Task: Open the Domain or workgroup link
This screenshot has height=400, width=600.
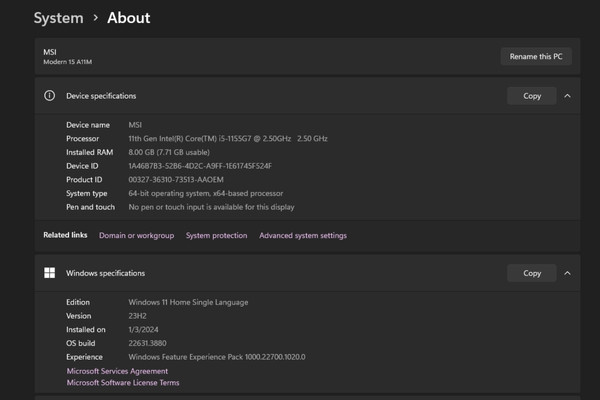Action: pos(137,235)
